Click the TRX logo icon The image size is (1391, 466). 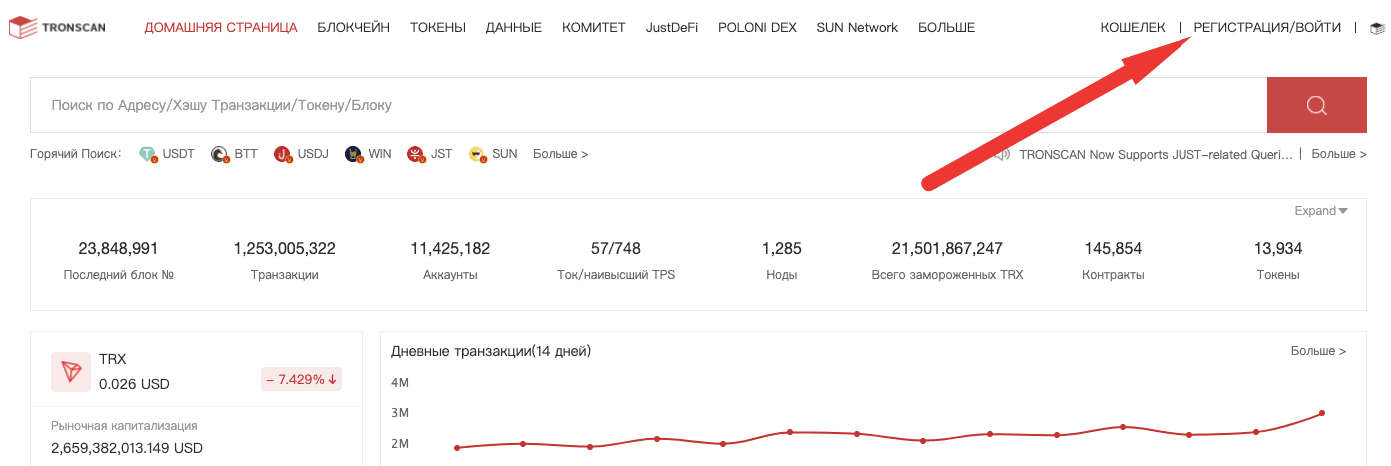(71, 372)
